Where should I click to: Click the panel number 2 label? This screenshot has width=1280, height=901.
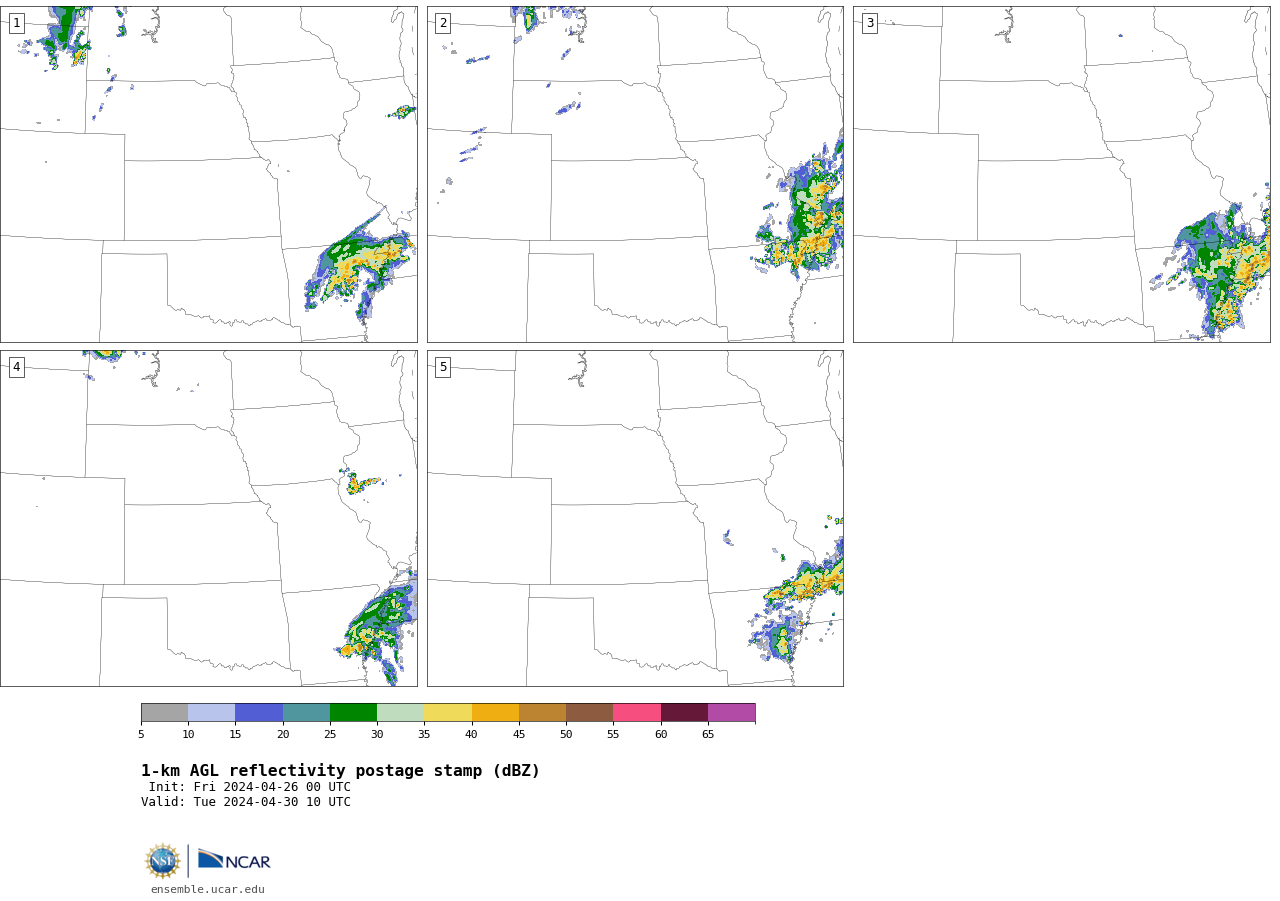[443, 23]
